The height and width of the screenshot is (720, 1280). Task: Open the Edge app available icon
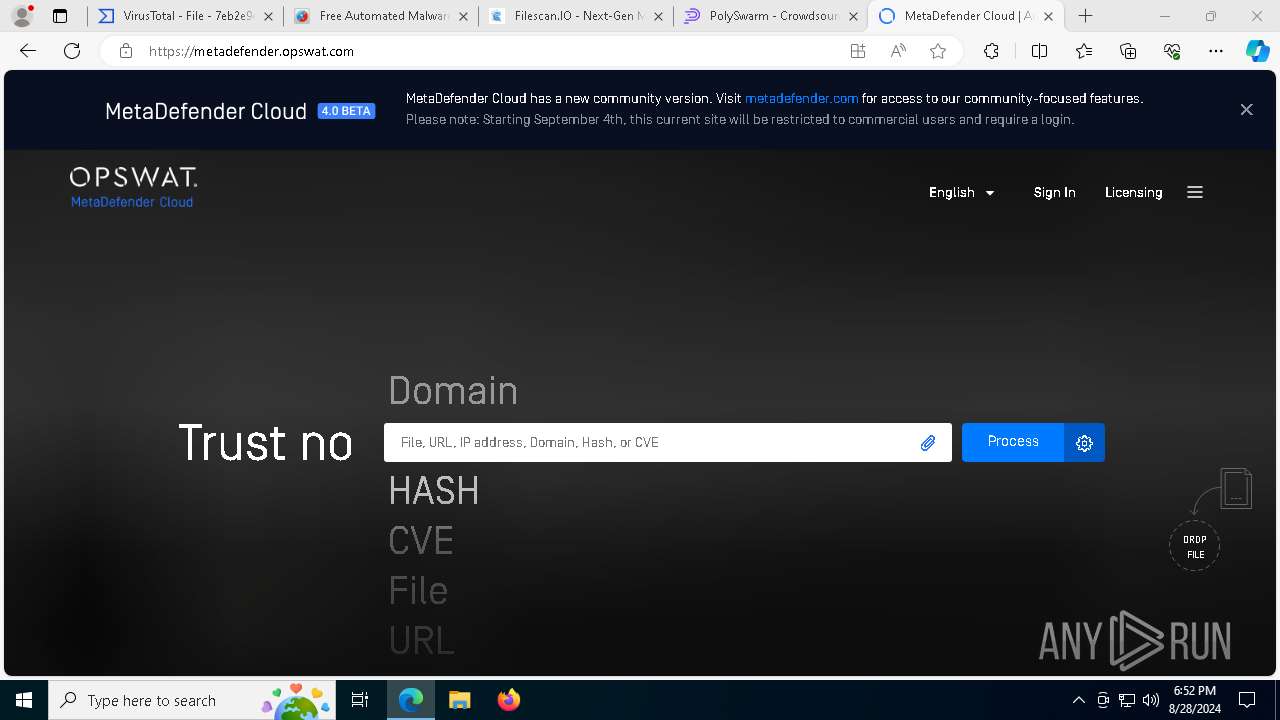tap(857, 51)
